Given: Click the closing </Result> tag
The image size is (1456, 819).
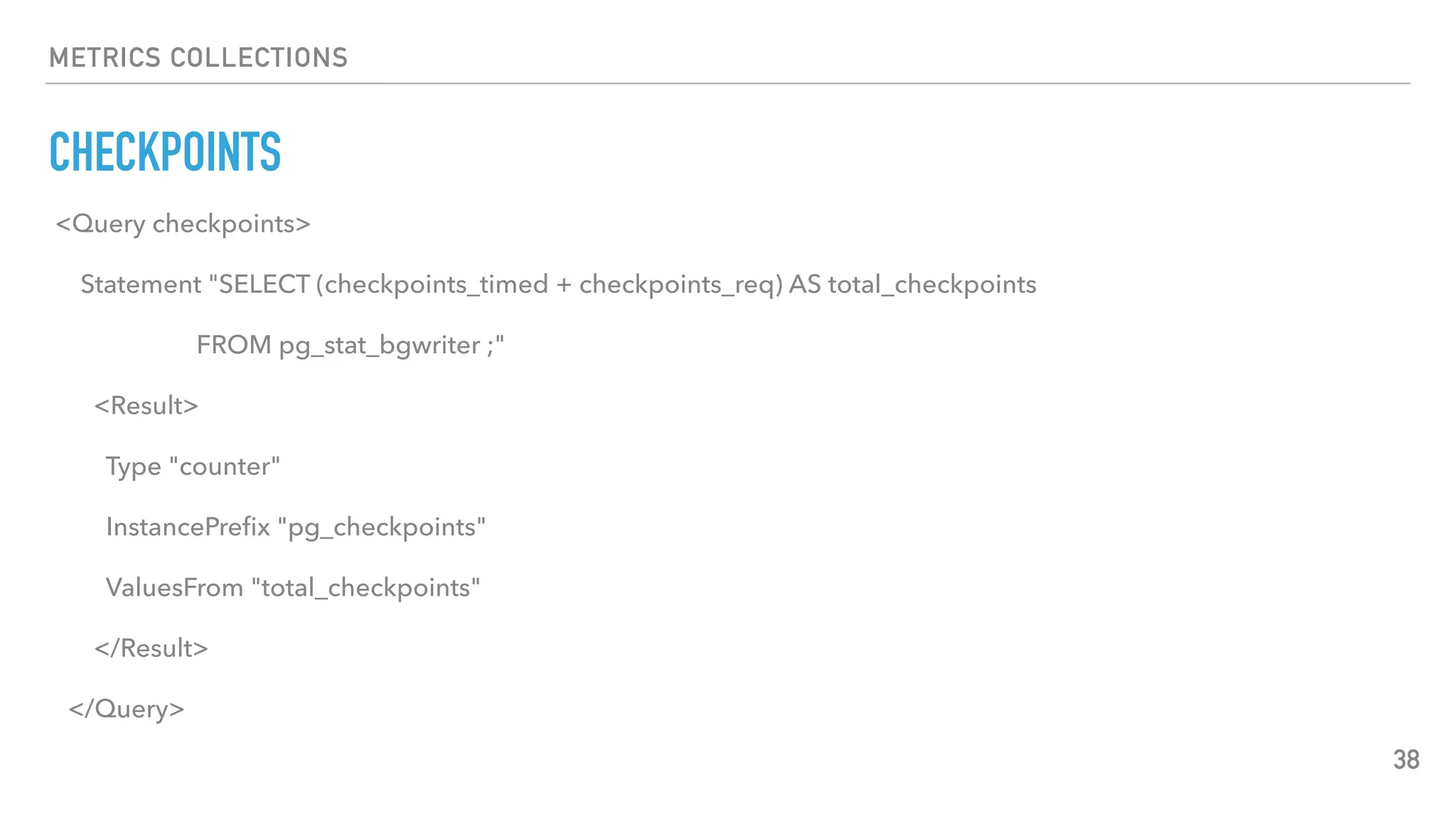Looking at the screenshot, I should pos(151,648).
